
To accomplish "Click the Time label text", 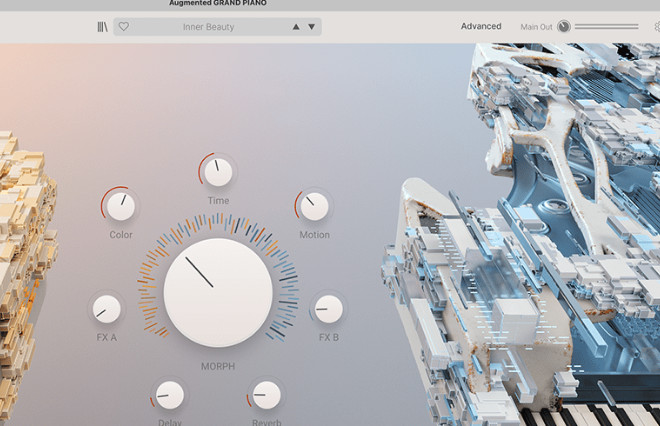I will [218, 200].
